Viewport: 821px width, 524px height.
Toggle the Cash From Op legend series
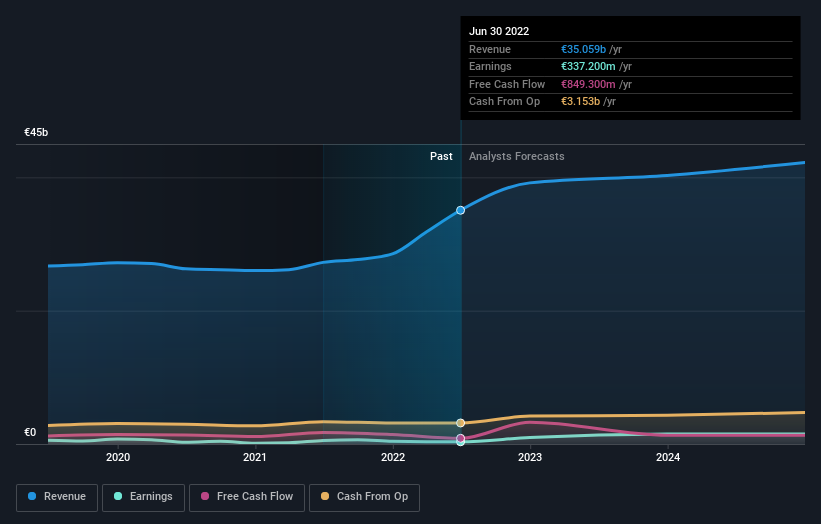[x=364, y=497]
